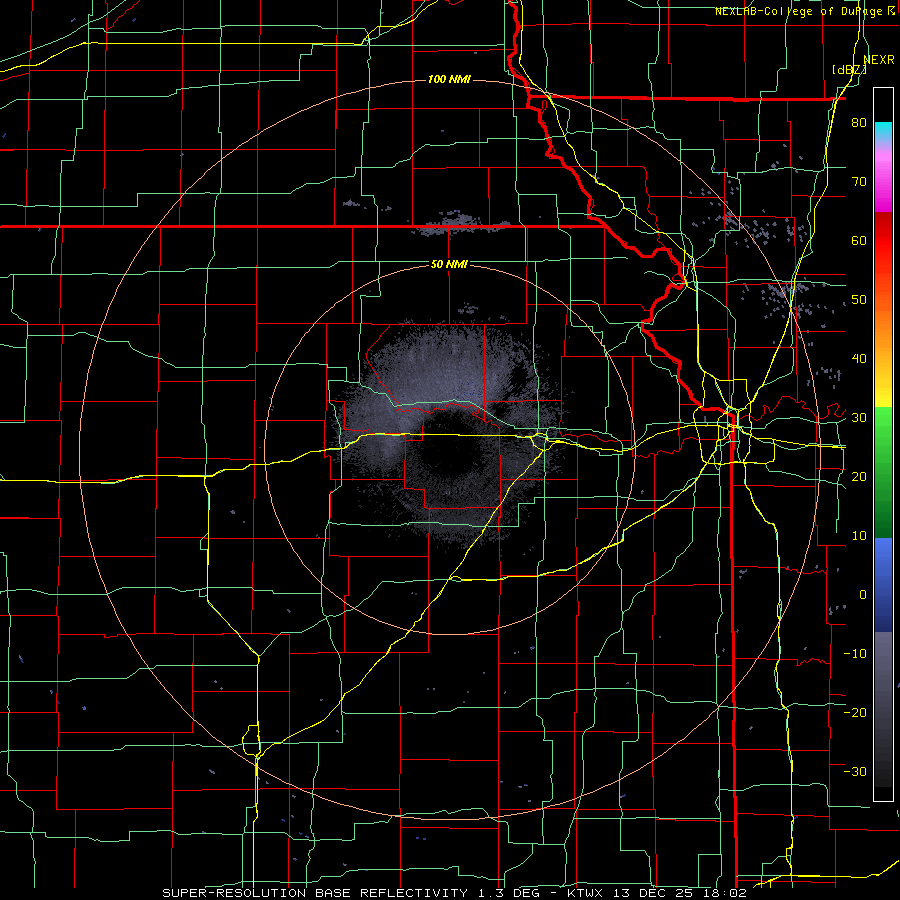Click the NEXR label at top right
Screen dimensions: 900x900
point(879,60)
